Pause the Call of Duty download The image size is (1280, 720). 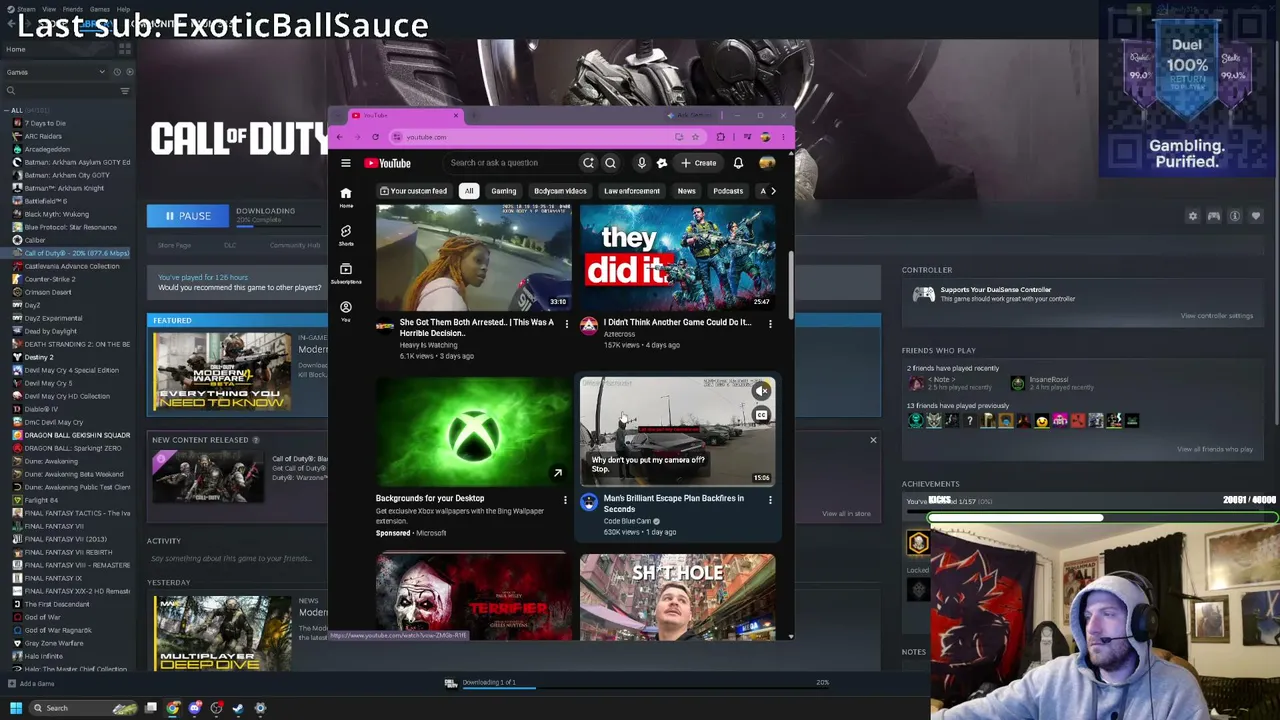[x=188, y=216]
